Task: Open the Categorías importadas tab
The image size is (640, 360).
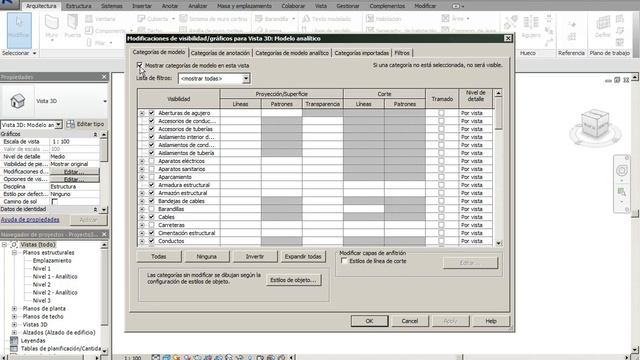Action: tap(361, 53)
